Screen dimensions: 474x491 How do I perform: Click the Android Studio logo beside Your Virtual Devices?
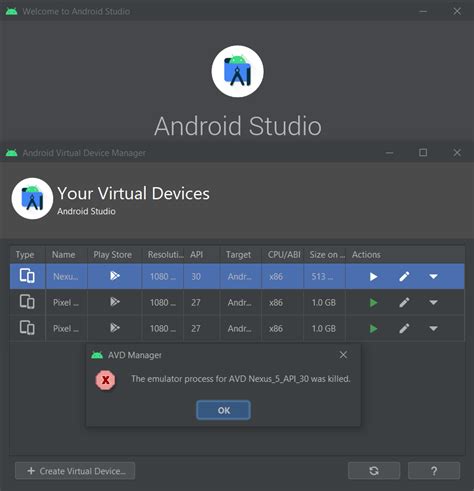32,198
